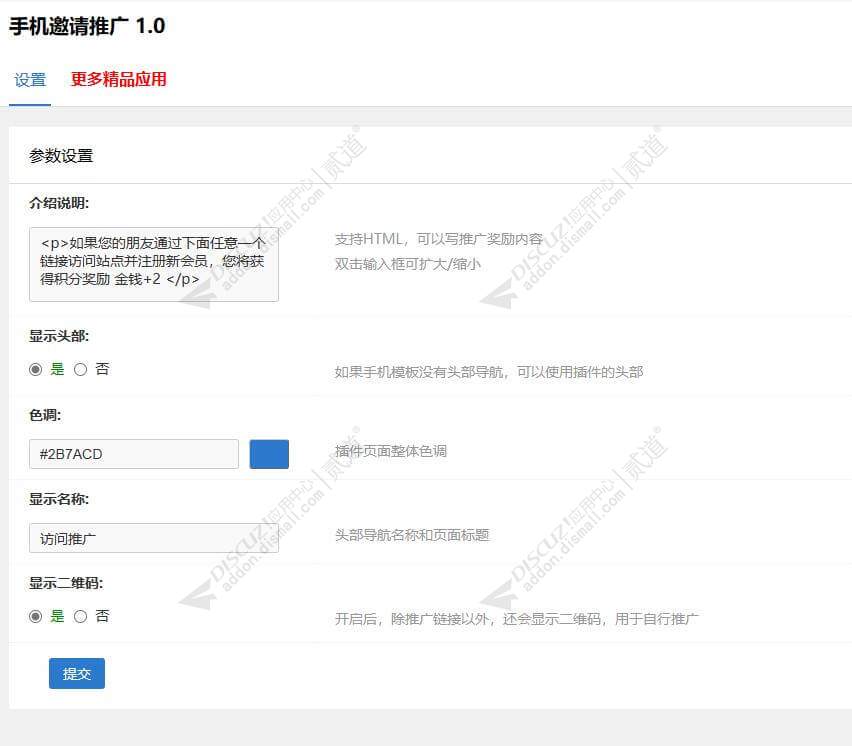Click the 显示二维码: label

tap(66, 583)
